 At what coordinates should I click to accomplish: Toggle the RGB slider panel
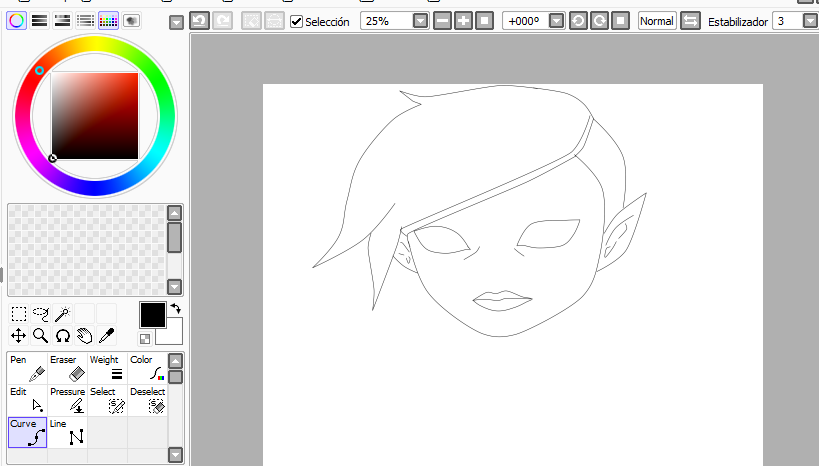(40, 21)
